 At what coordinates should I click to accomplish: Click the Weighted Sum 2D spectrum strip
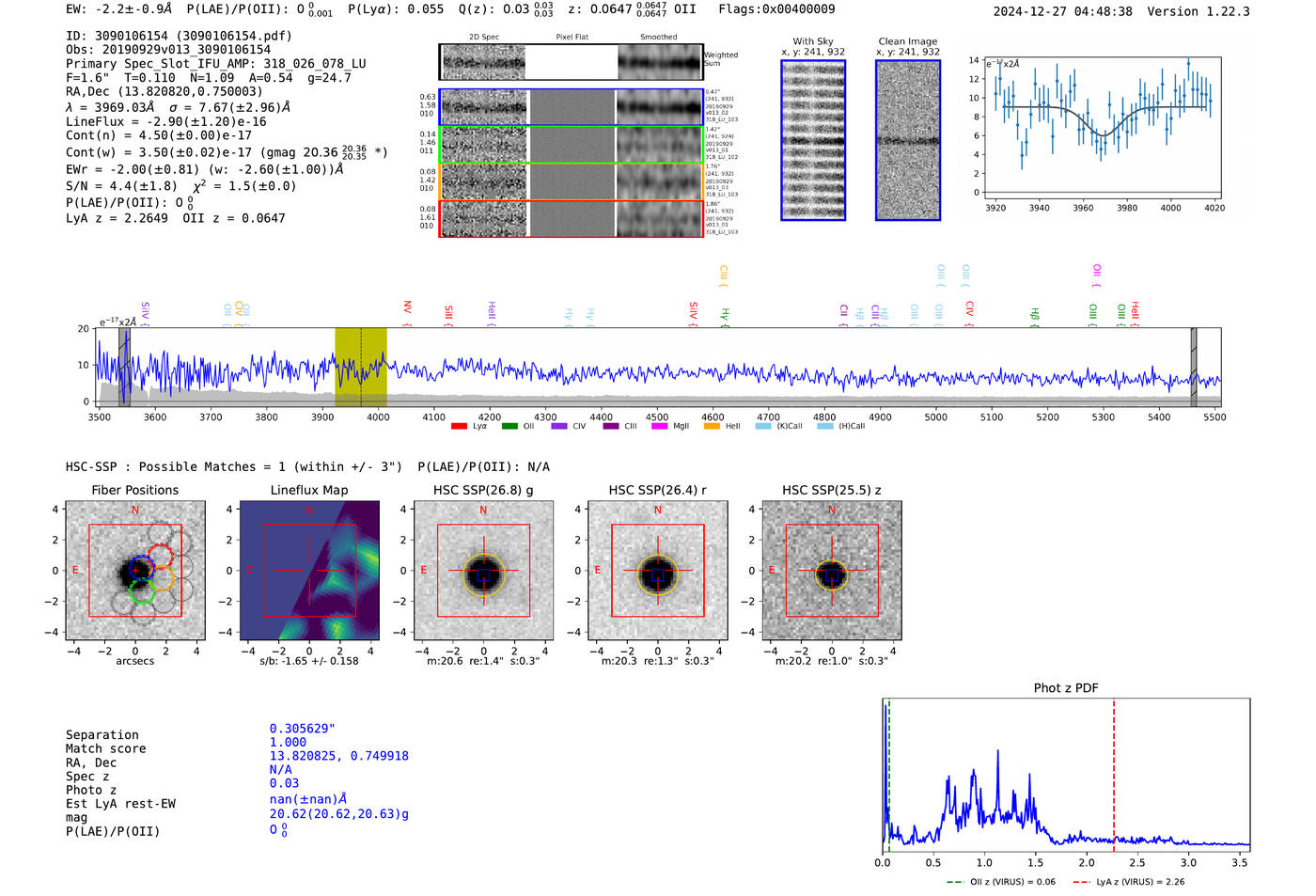pyautogui.click(x=571, y=62)
